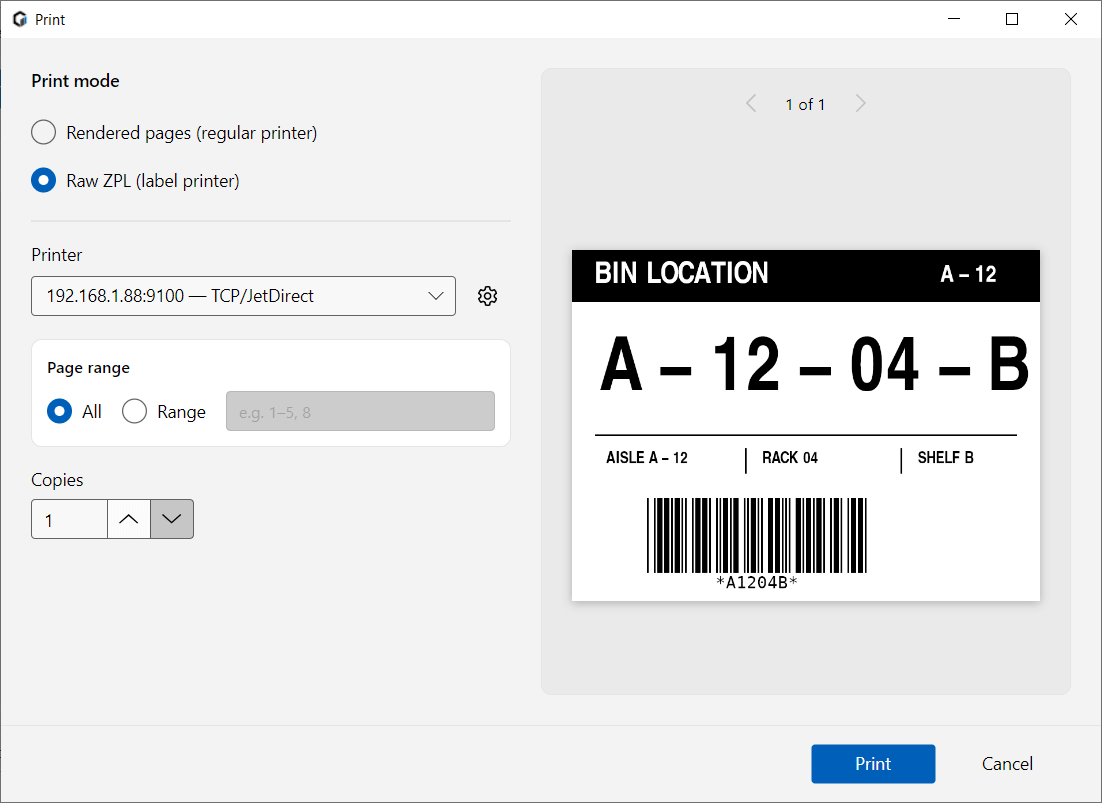The image size is (1102, 803).
Task: Click the Copies number field
Action: click(x=70, y=519)
